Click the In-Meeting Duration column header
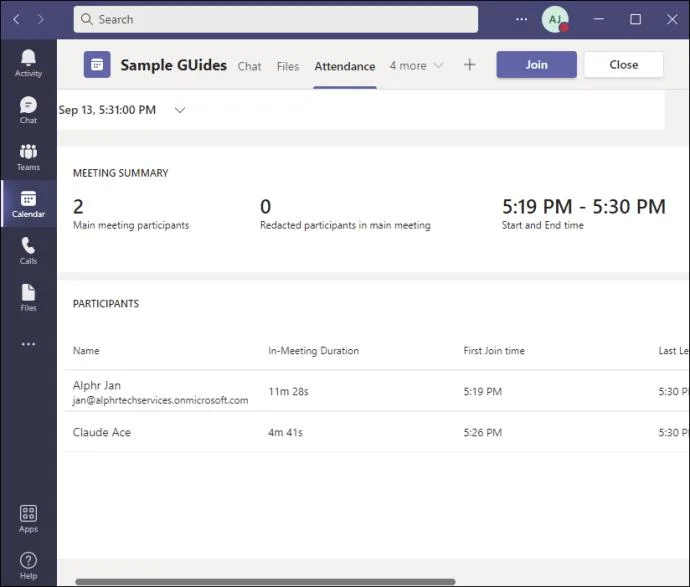The height and width of the screenshot is (587, 690). 313,351
